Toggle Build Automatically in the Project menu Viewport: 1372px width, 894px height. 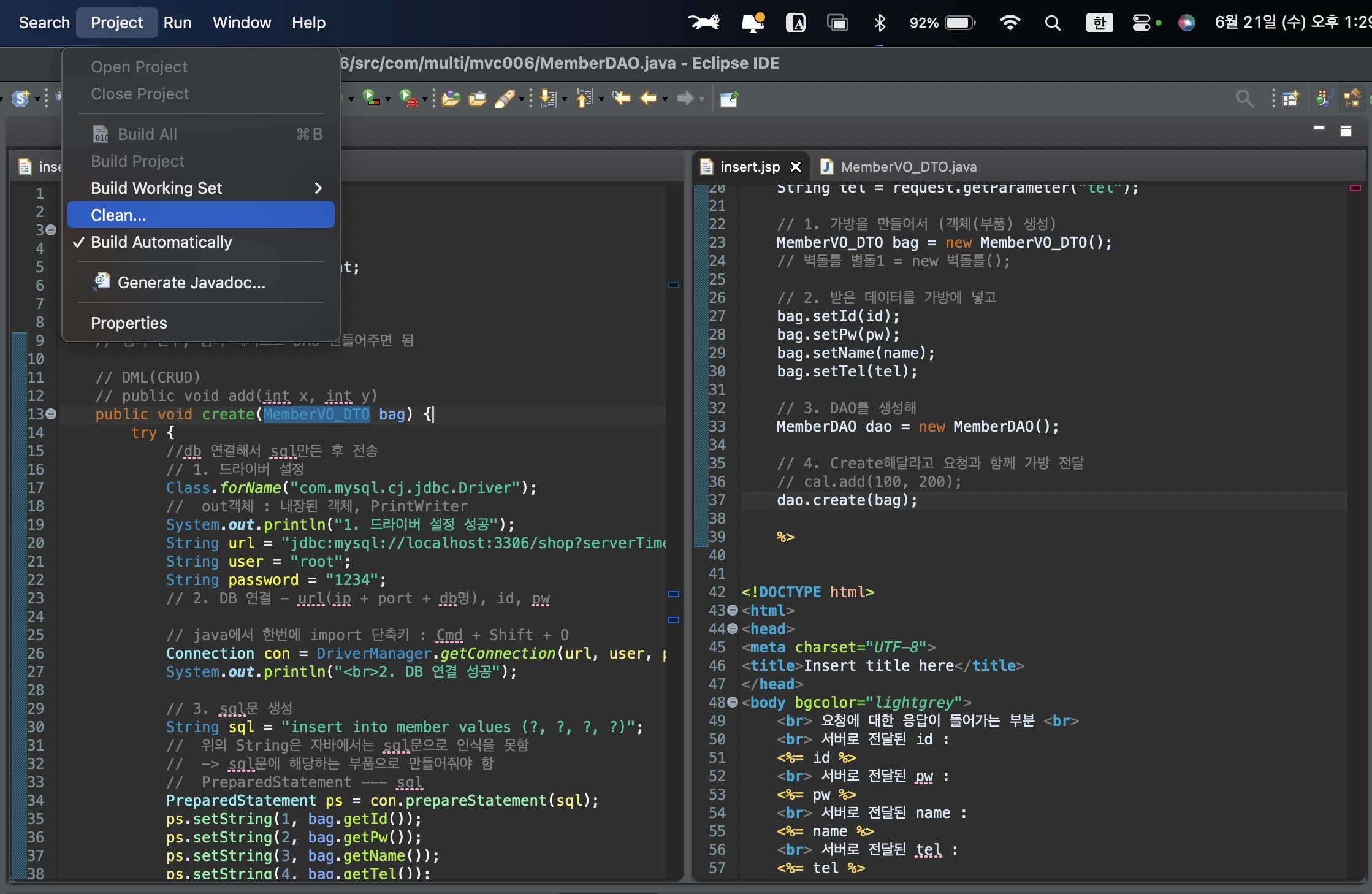tap(161, 242)
